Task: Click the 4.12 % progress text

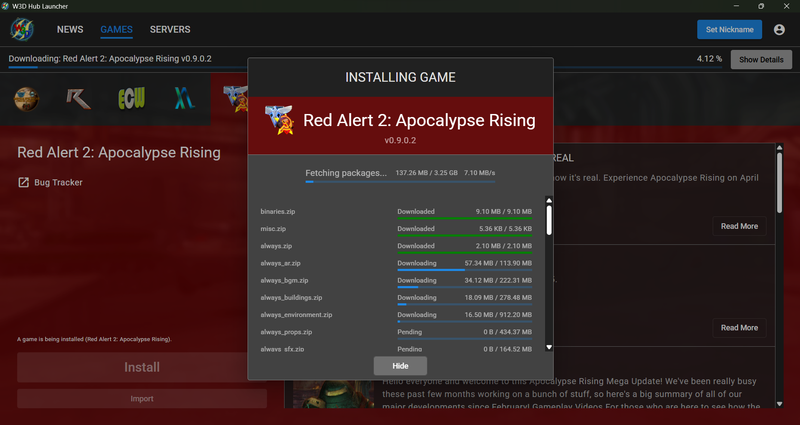Action: pos(709,59)
